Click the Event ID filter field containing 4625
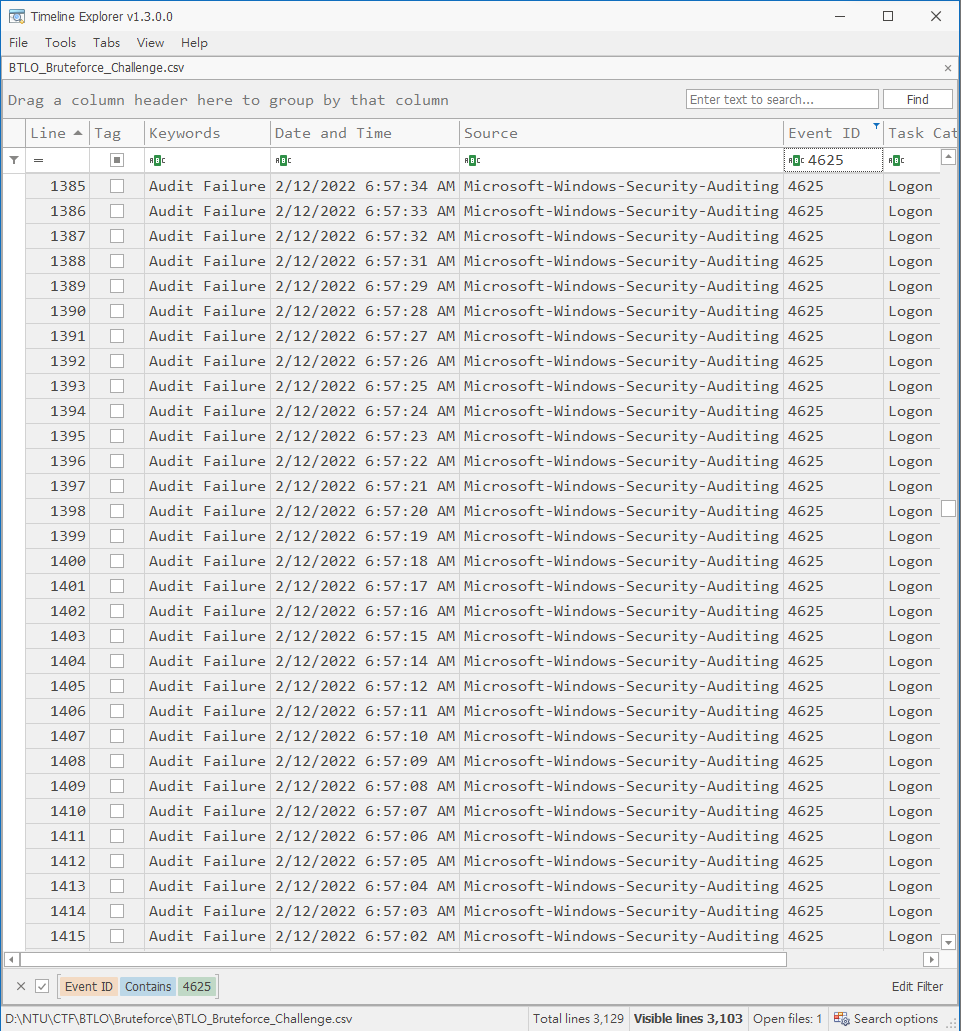The width and height of the screenshot is (961, 1031). (833, 160)
